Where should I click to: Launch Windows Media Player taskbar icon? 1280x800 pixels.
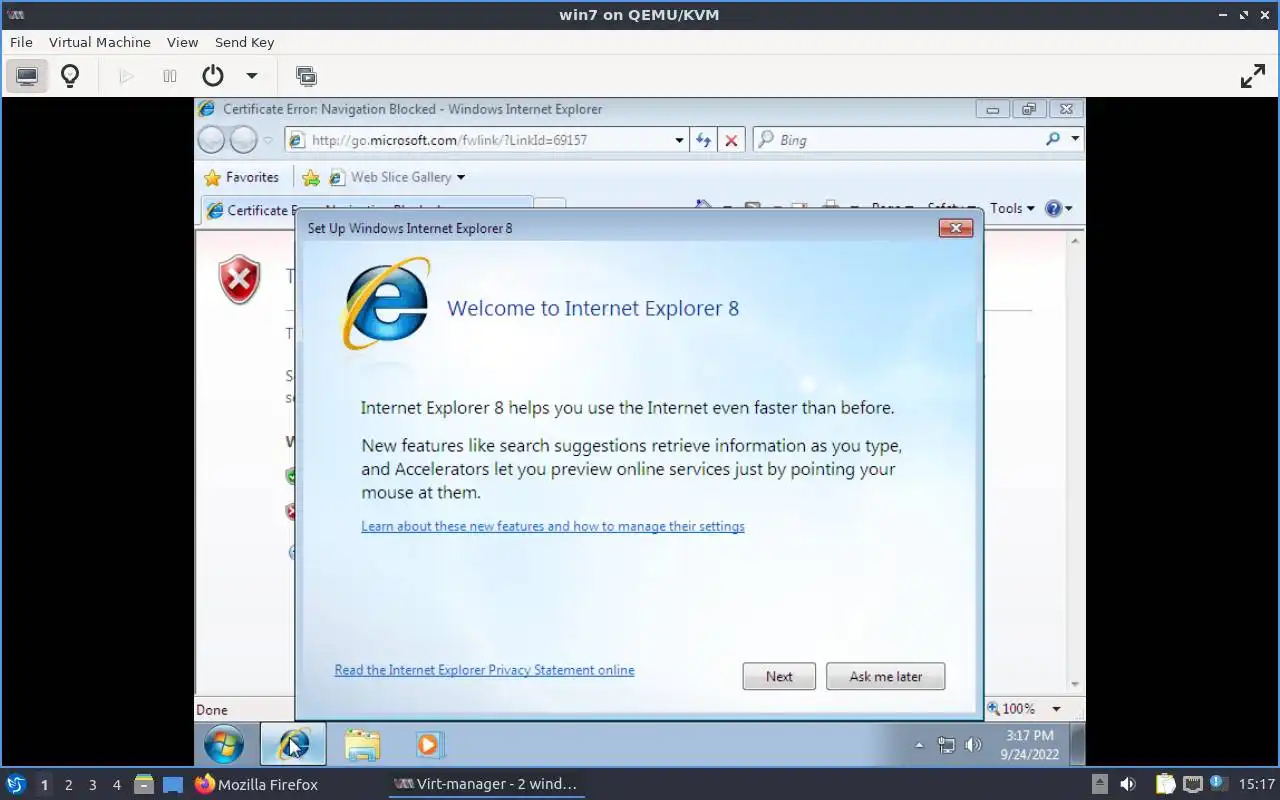[x=428, y=745]
